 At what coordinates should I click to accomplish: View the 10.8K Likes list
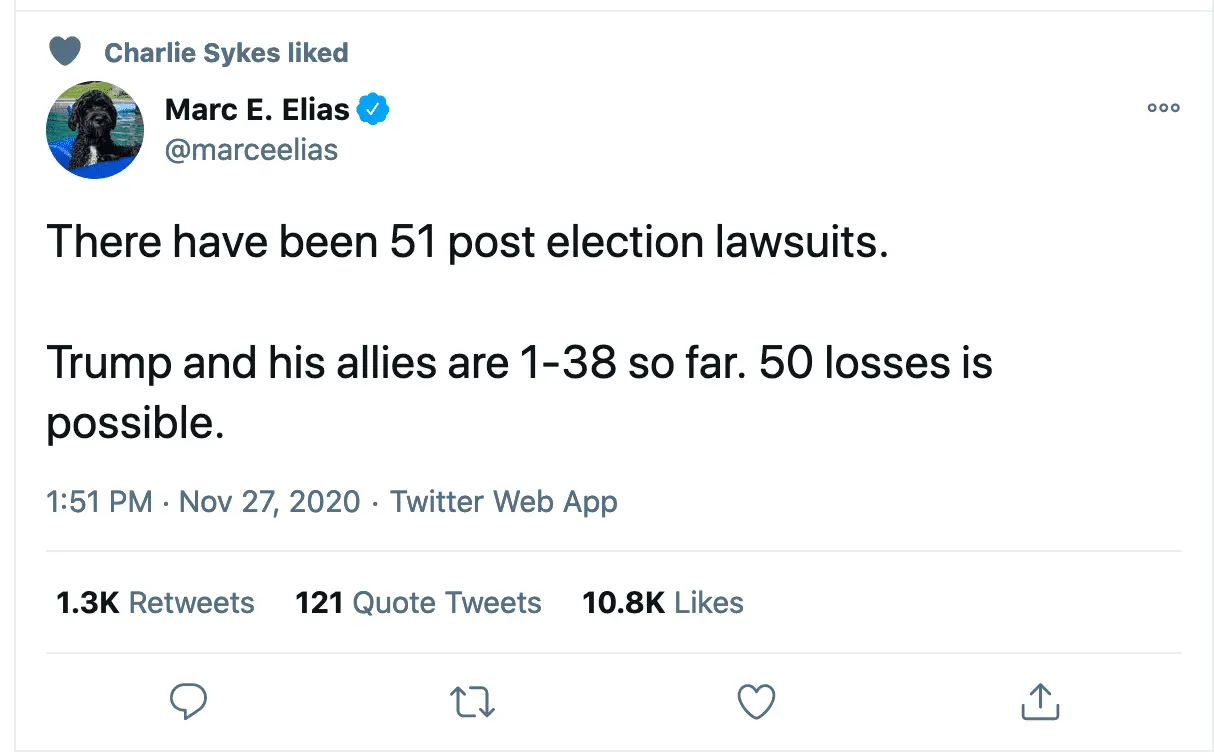coord(662,603)
